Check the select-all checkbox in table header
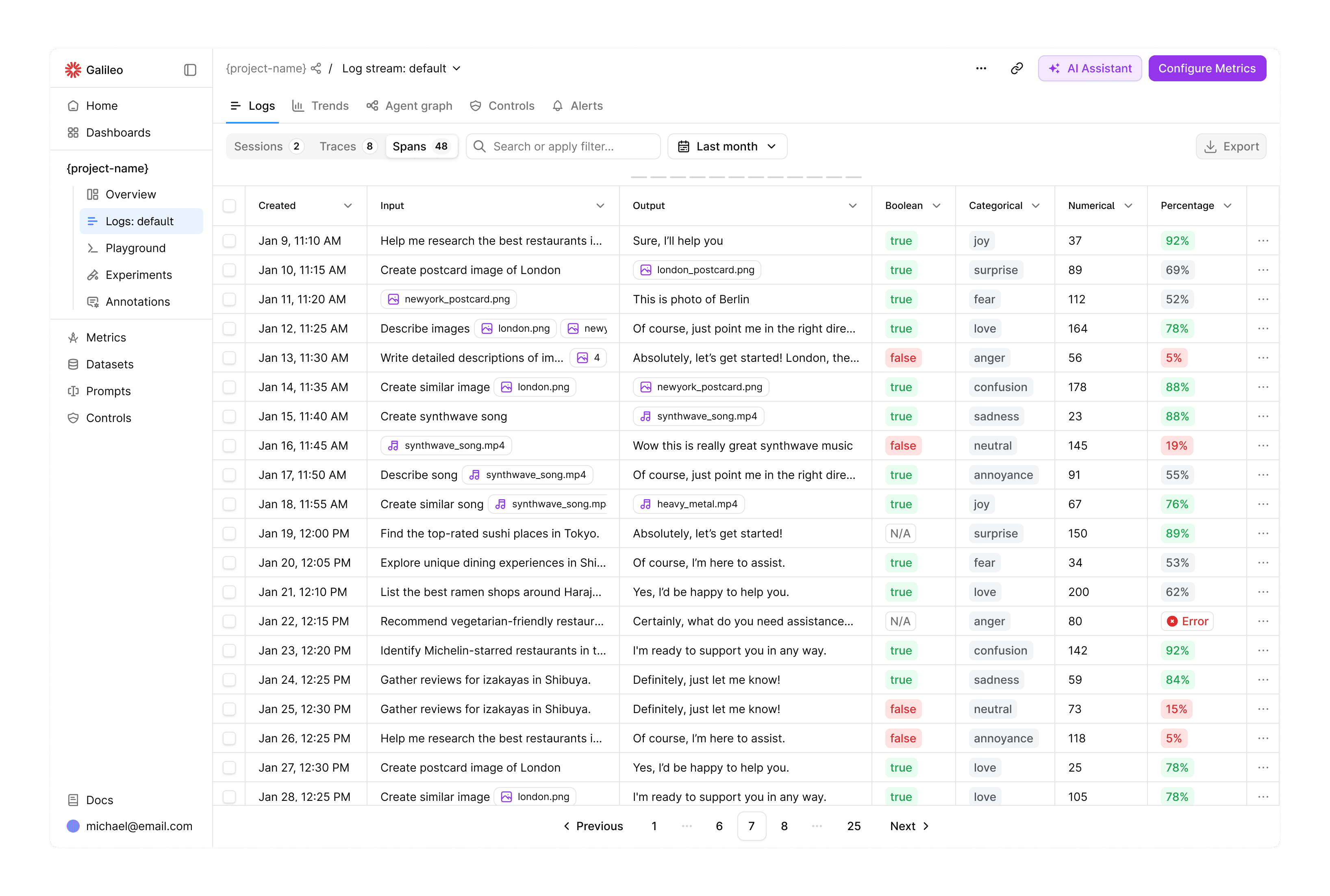Screen dimensions: 1330x896 [x=229, y=206]
